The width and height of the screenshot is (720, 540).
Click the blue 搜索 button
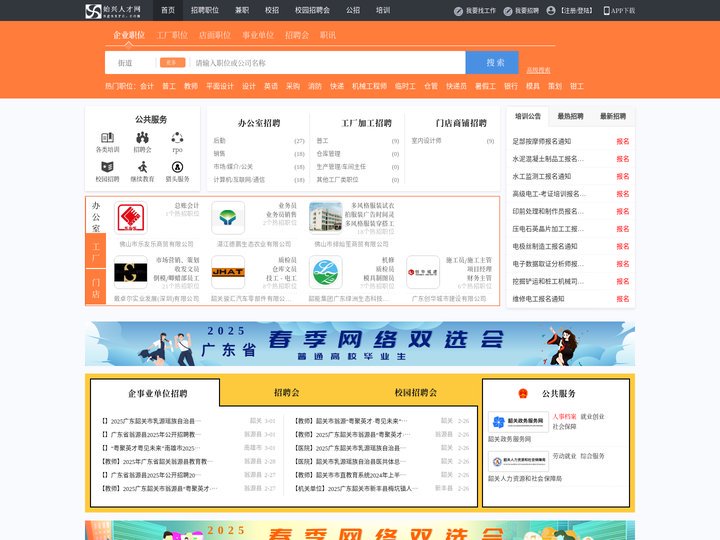[x=492, y=62]
